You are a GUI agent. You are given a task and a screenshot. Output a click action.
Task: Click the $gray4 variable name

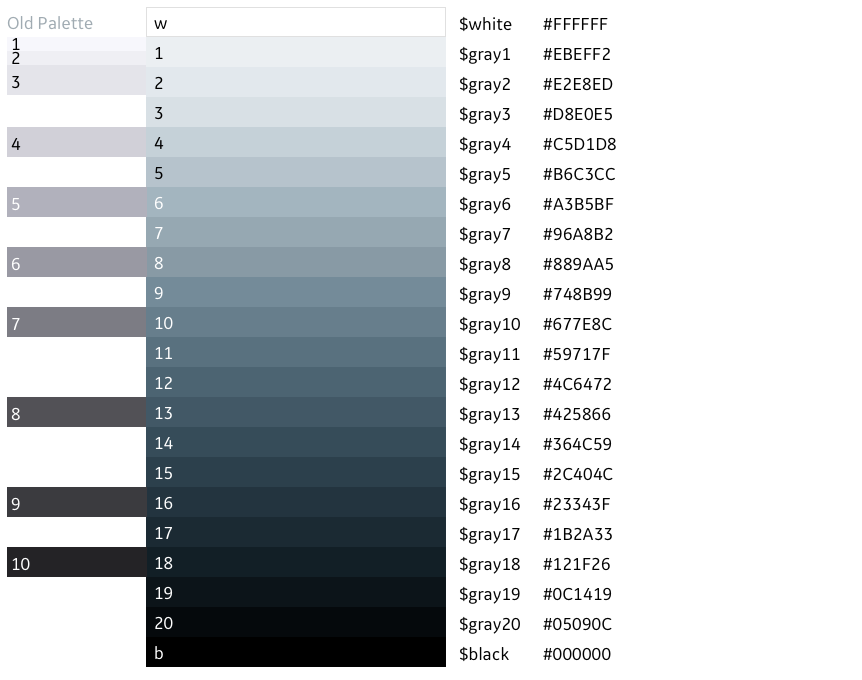coord(485,144)
